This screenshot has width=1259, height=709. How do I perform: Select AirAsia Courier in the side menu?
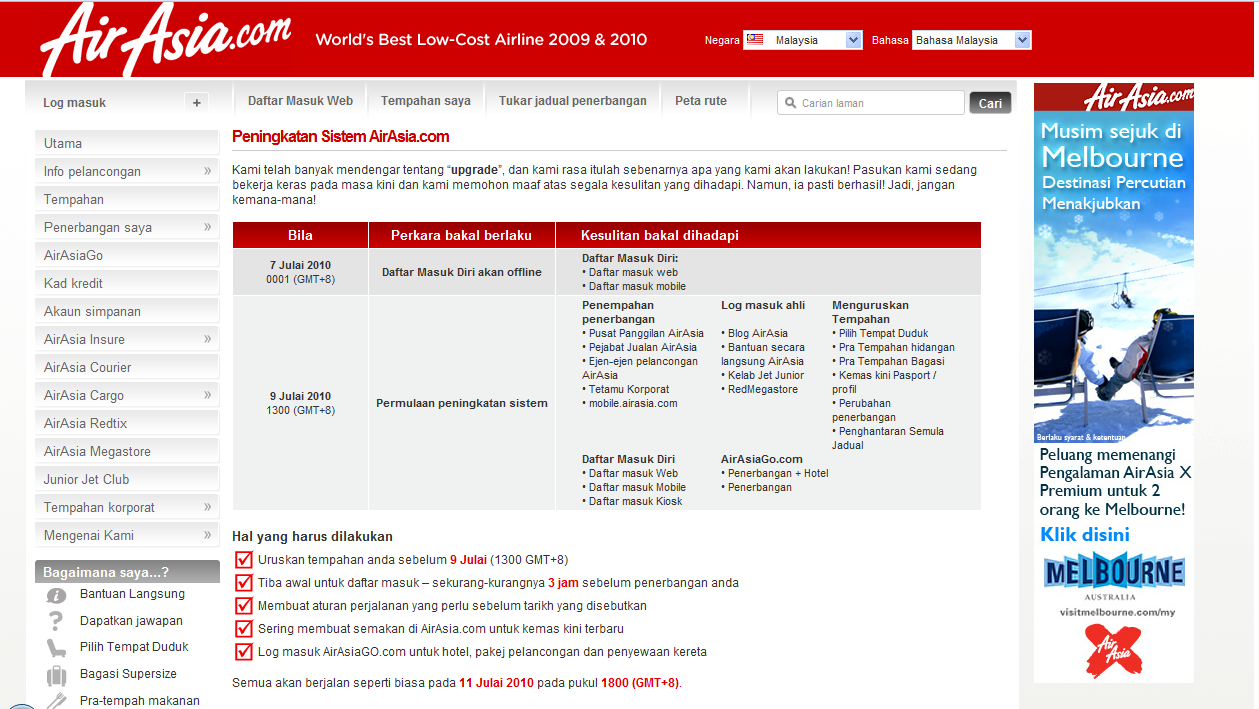(127, 367)
